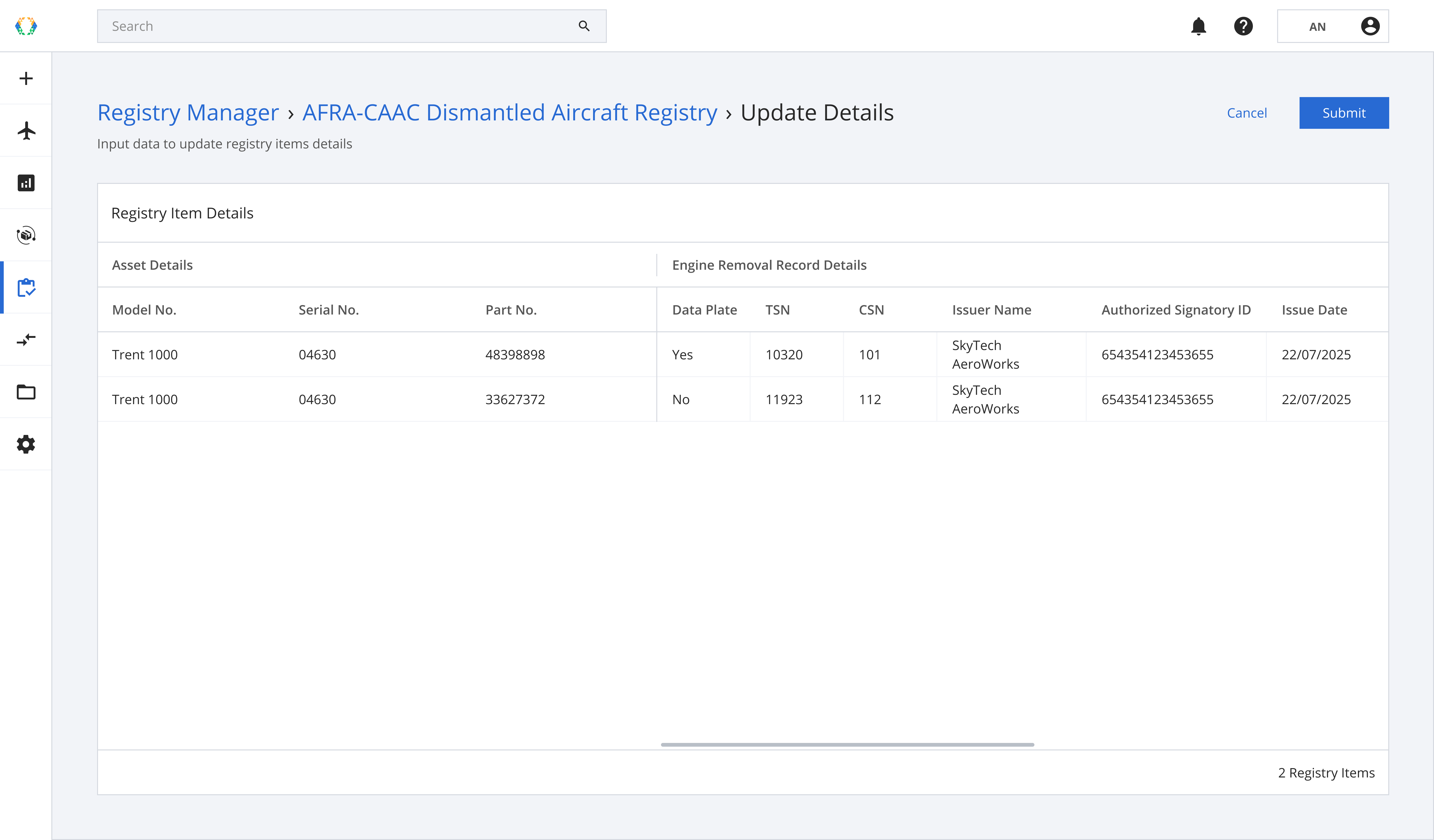This screenshot has width=1434, height=840.
Task: Open the aircraft icon in the sidebar
Action: tap(26, 131)
